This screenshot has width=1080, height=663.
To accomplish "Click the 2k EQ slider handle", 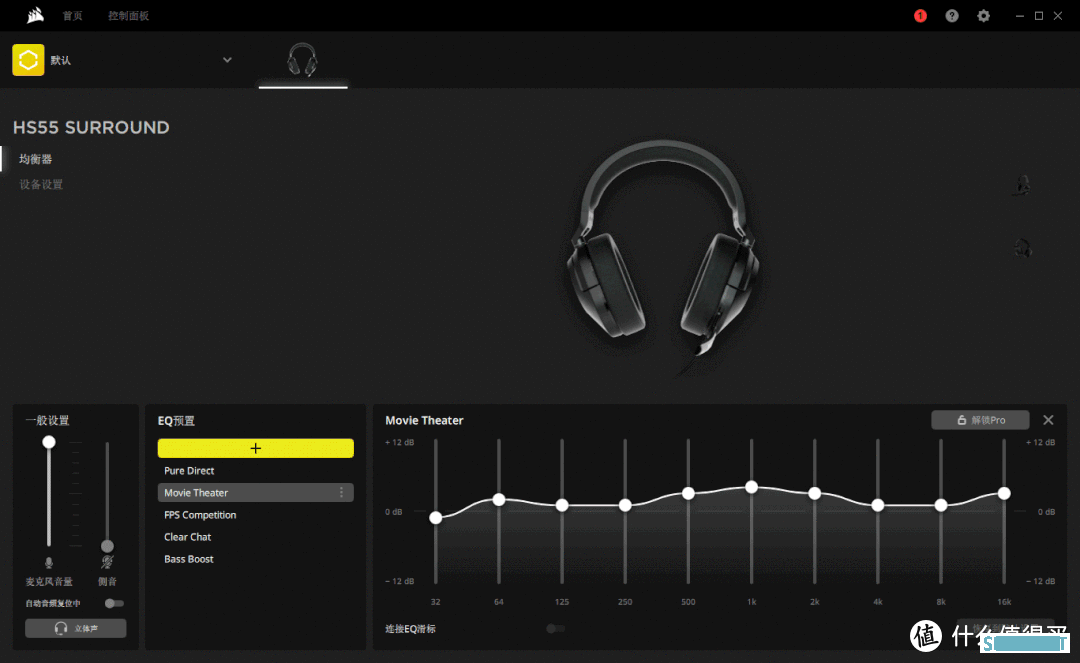I will point(815,494).
